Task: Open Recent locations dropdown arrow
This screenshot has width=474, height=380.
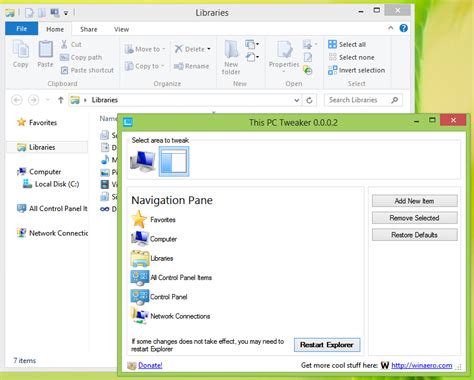Action: point(48,100)
